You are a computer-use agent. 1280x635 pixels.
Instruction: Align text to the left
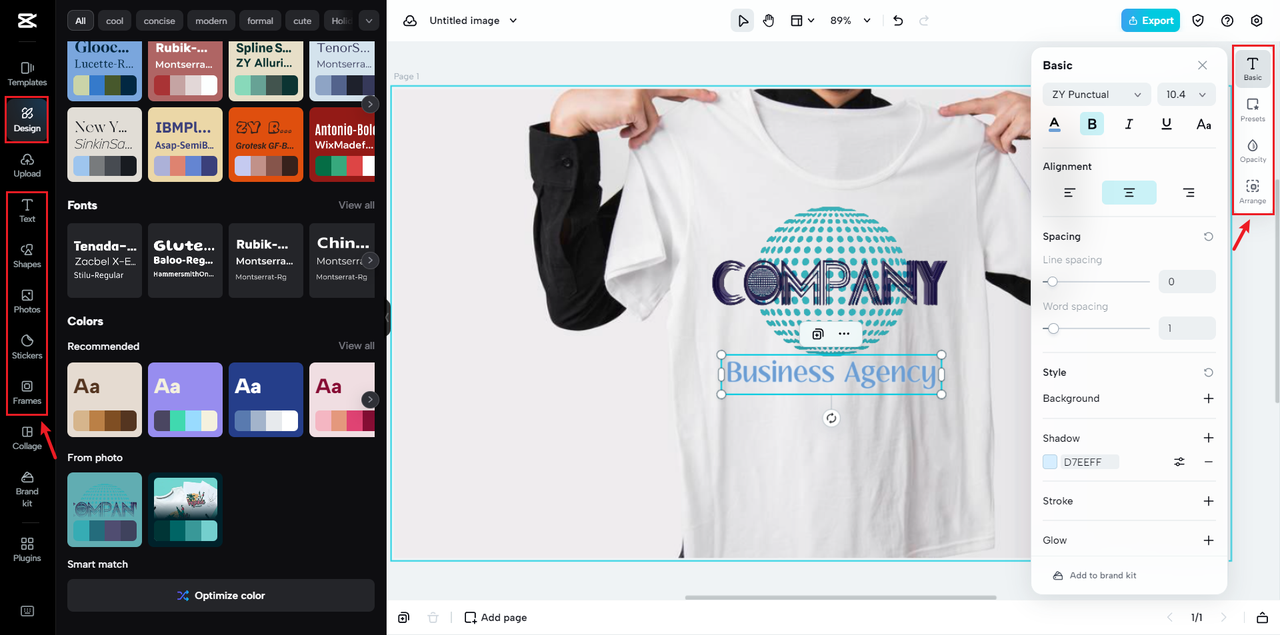tap(1070, 192)
